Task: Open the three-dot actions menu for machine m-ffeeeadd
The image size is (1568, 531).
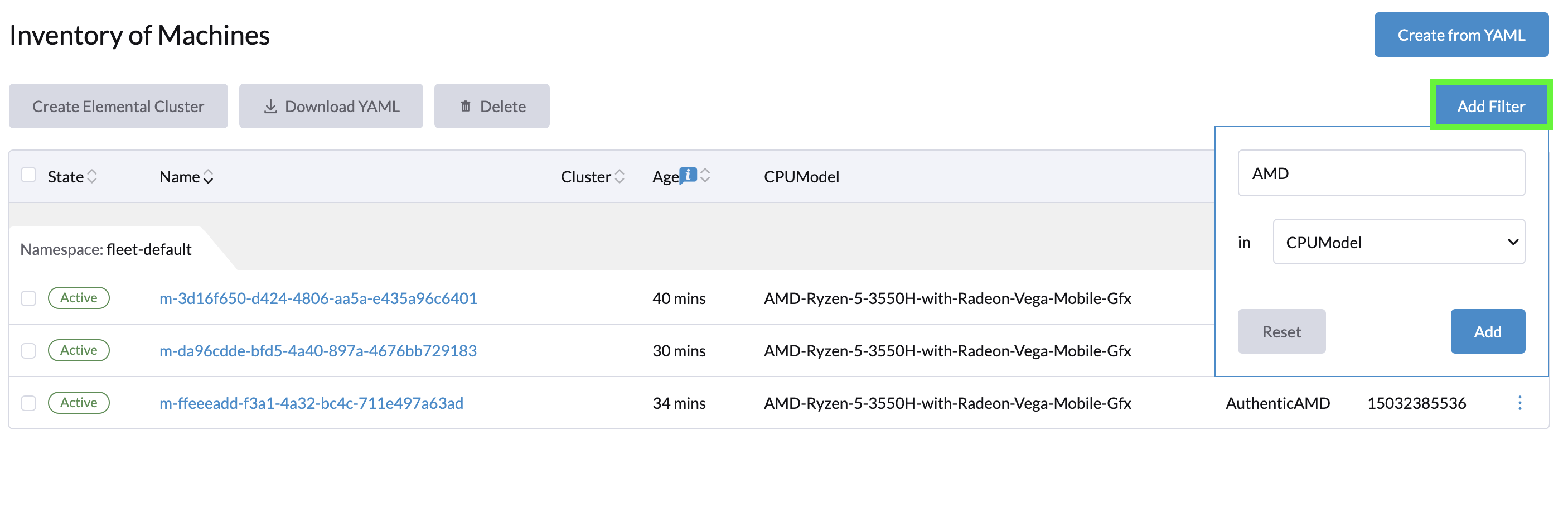Action: (x=1520, y=403)
